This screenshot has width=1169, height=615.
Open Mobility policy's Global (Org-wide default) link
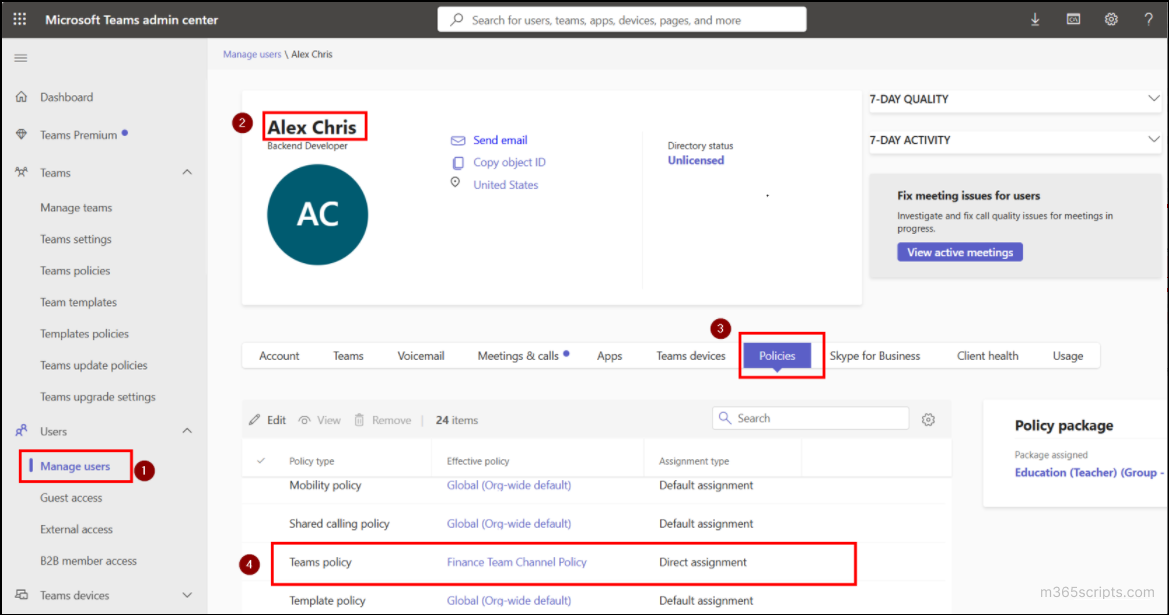click(508, 485)
